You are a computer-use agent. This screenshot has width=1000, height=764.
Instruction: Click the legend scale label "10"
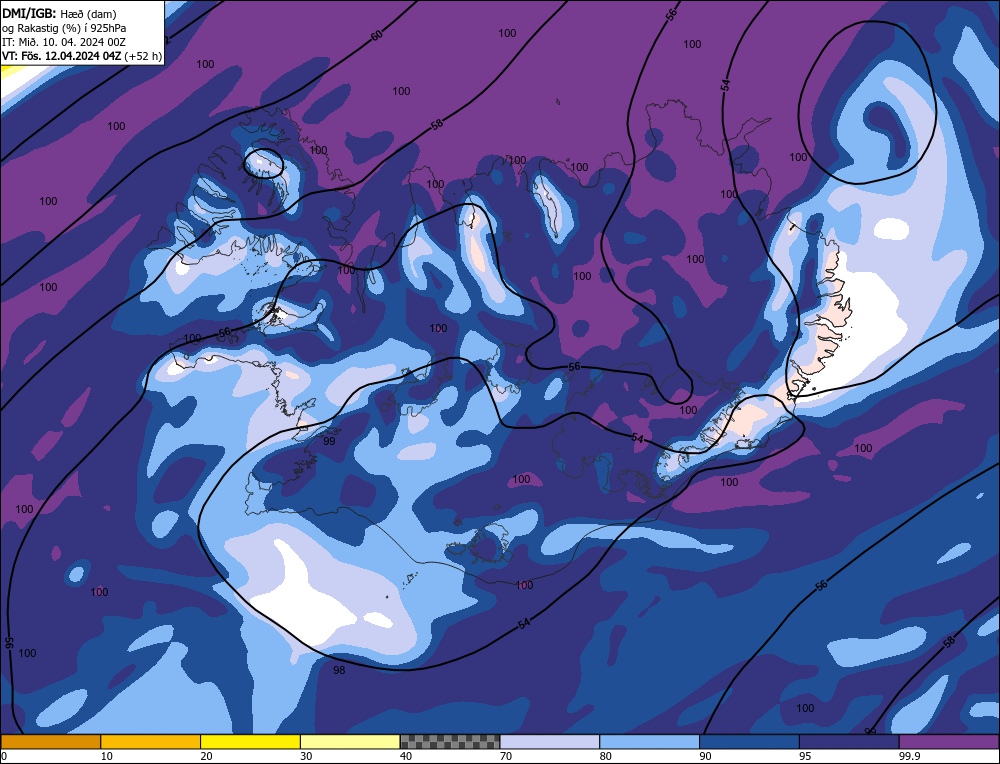pos(106,756)
